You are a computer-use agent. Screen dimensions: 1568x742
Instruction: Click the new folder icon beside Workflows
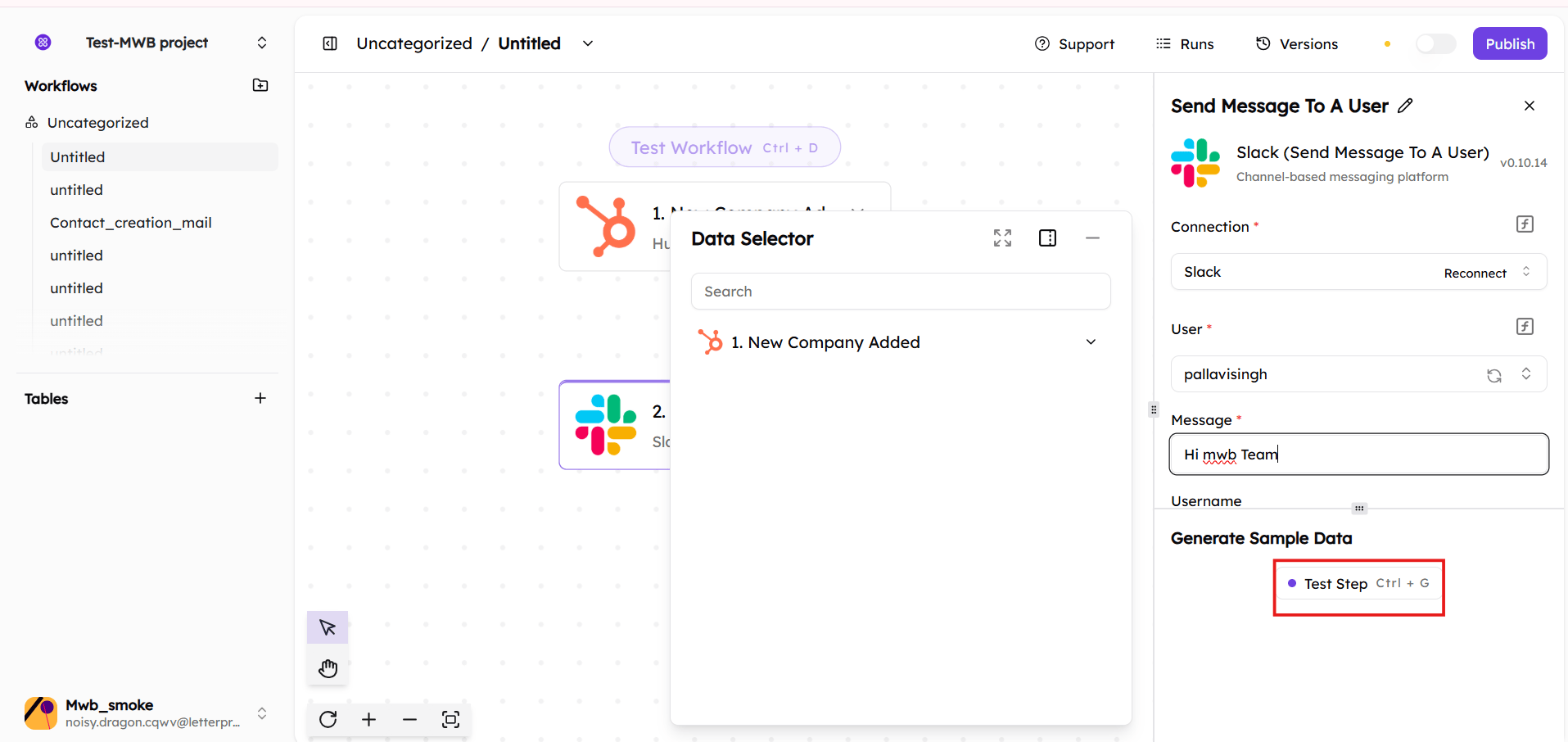[260, 85]
